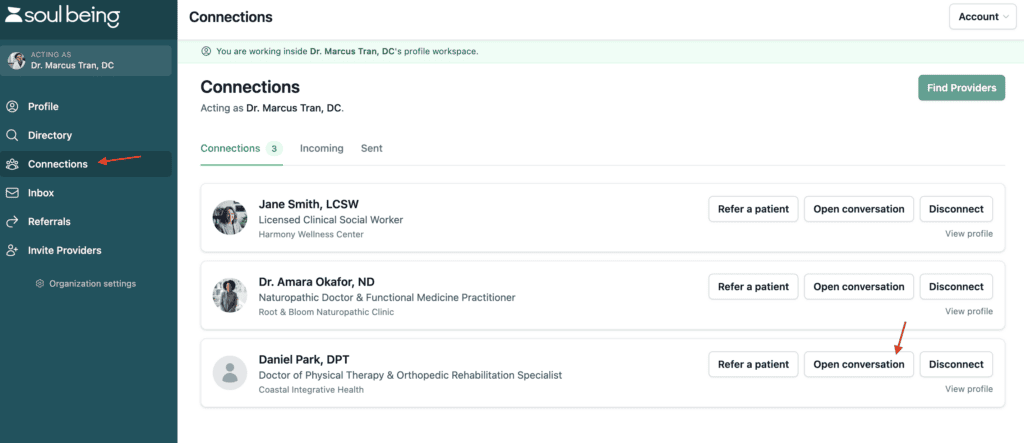The width and height of the screenshot is (1024, 443).
Task: Open Inbox via the envelope icon
Action: coord(12,193)
